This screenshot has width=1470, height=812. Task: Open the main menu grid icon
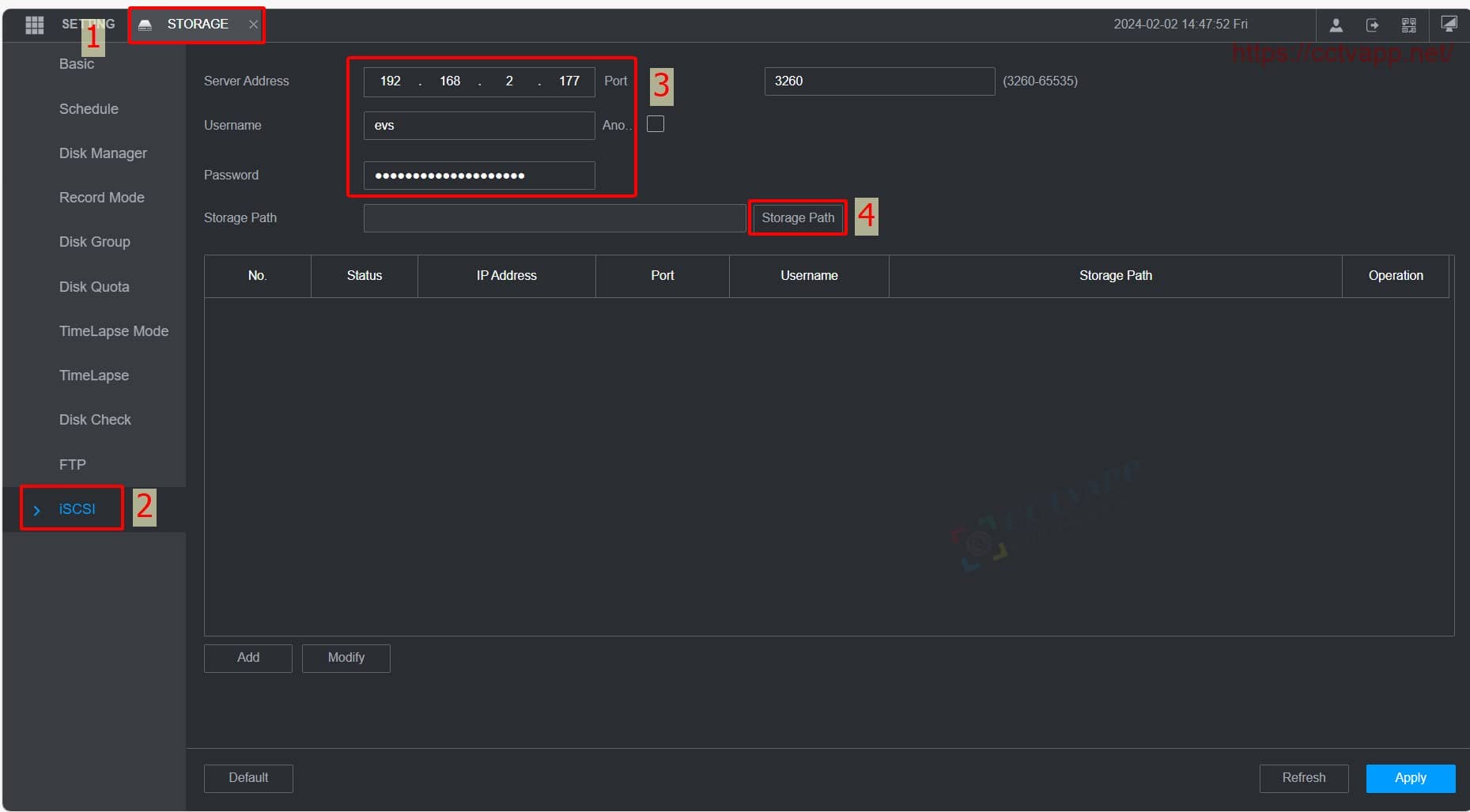(34, 25)
